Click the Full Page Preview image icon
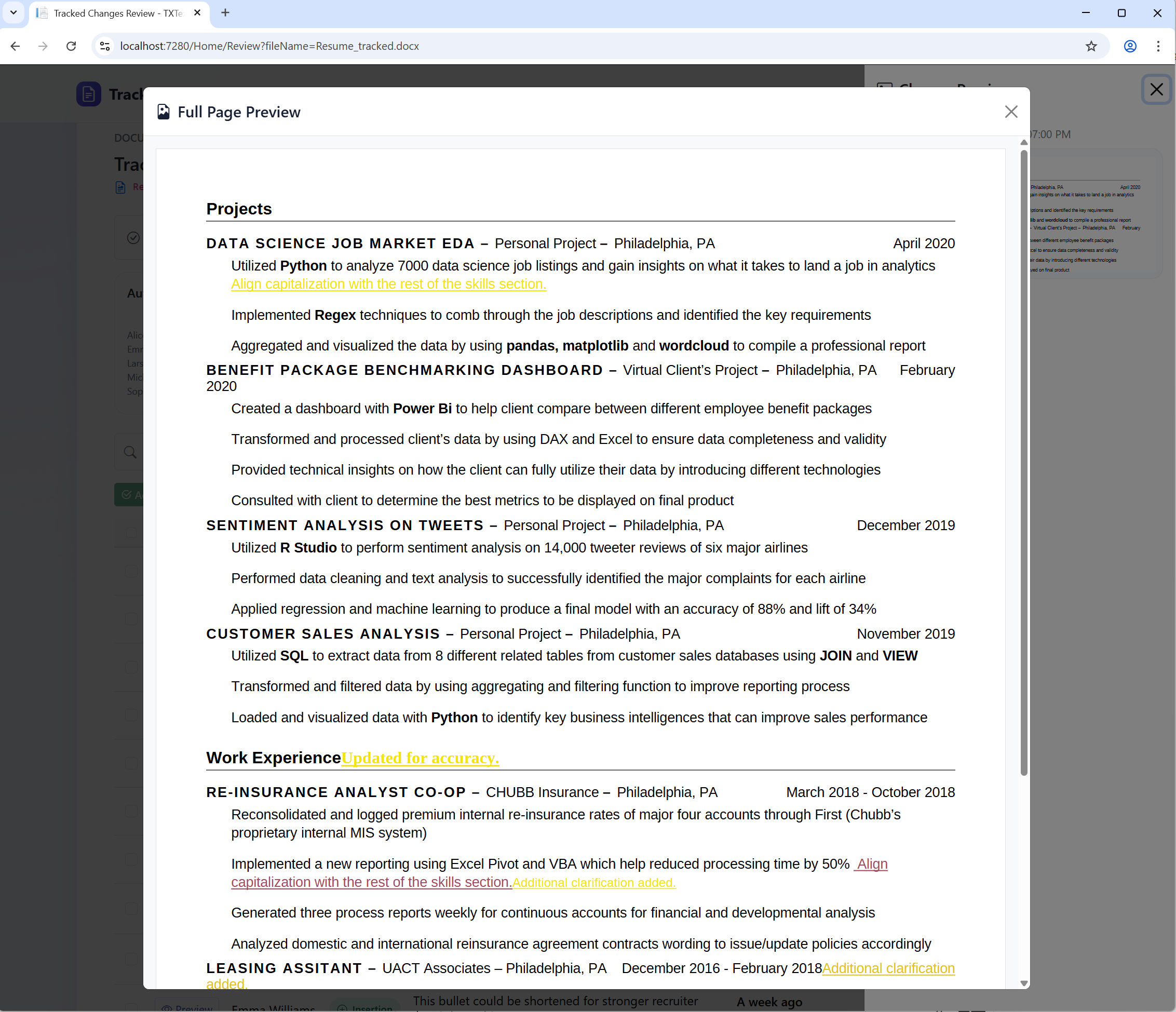The image size is (1176, 1012). [x=164, y=112]
